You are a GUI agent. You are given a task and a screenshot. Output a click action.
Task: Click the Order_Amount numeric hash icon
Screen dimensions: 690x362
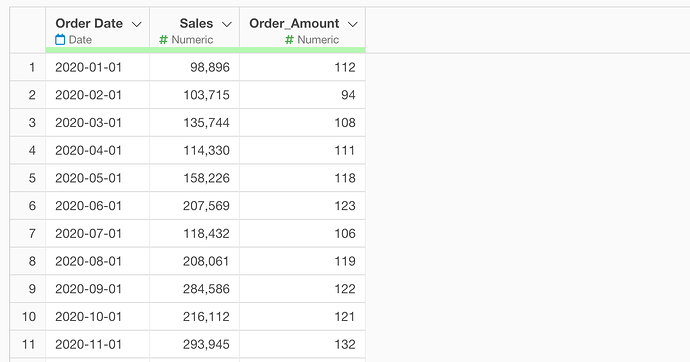pyautogui.click(x=289, y=40)
